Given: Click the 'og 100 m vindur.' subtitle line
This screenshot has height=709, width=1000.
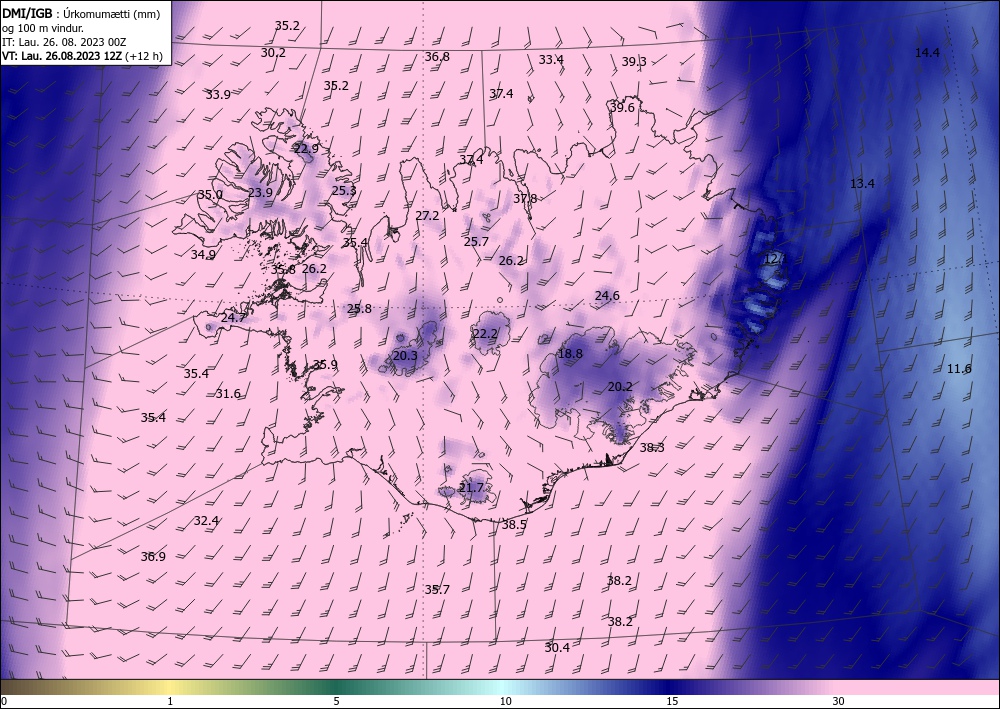Looking at the screenshot, I should 43,28.
